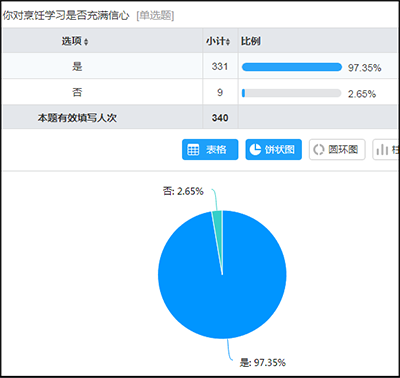Viewport: 400px width, 378px height.
Task: Click the pie icon in 饼状图 button
Action: (255, 150)
